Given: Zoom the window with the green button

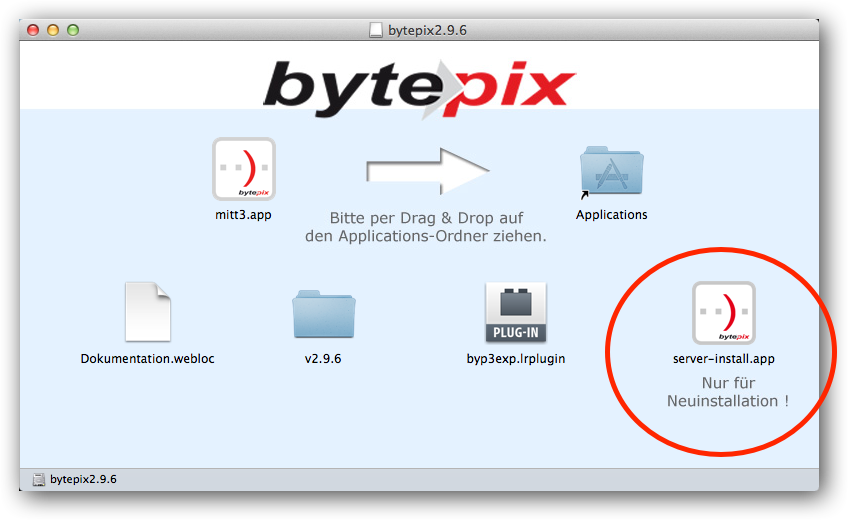Looking at the screenshot, I should pyautogui.click(x=73, y=30).
